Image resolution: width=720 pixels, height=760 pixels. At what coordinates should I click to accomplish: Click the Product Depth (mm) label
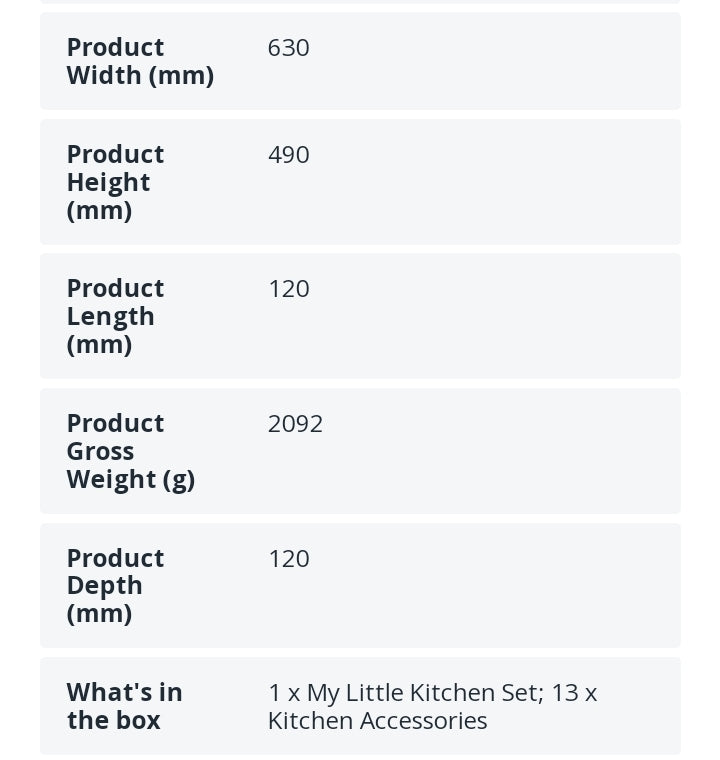(115, 585)
